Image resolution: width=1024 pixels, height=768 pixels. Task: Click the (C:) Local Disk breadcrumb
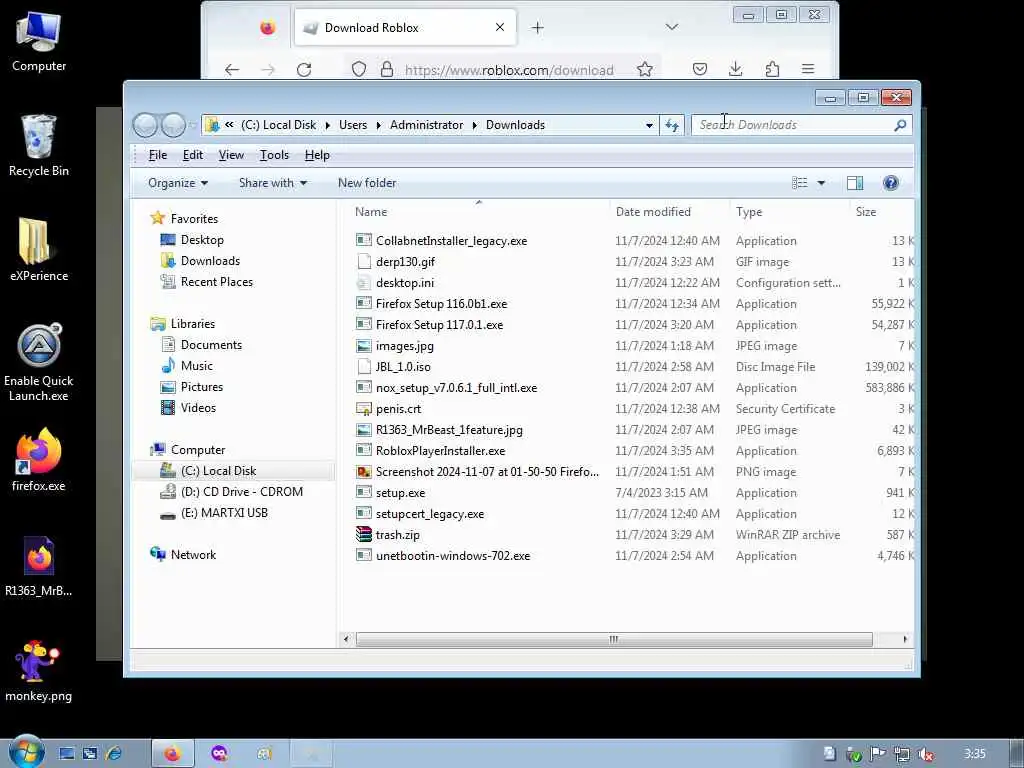279,125
